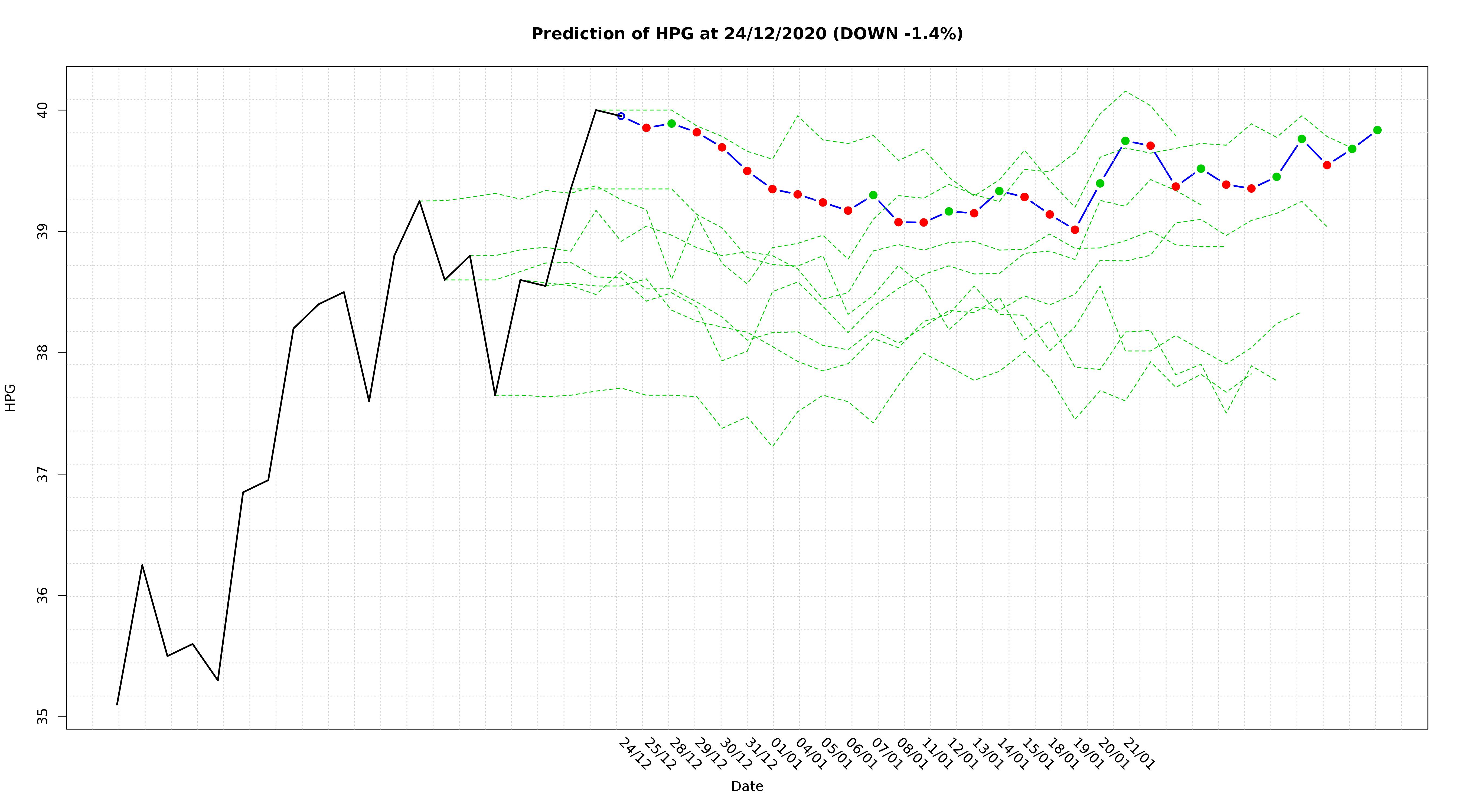Click the '35' y-axis tick label
1462x812 pixels.
pos(43,717)
